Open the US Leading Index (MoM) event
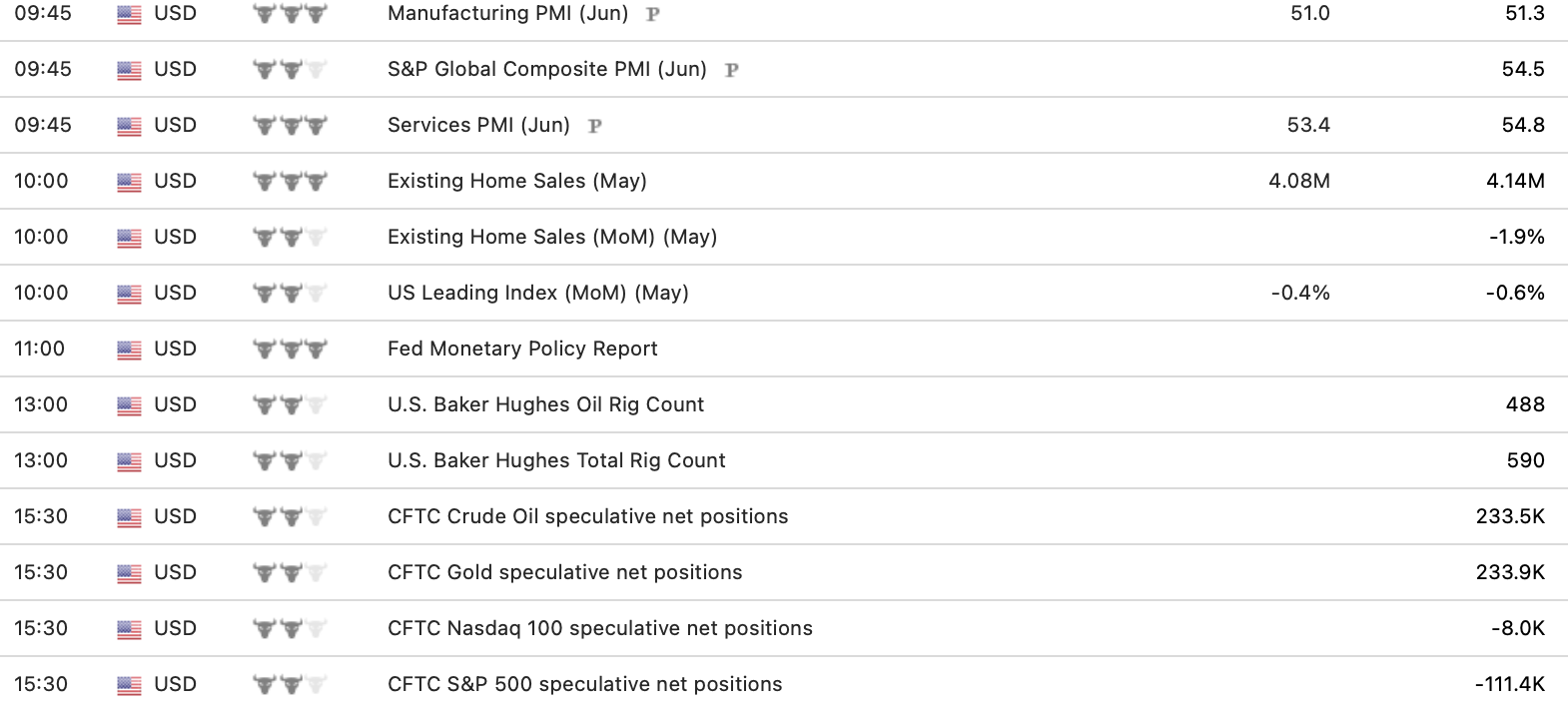The height and width of the screenshot is (715, 1568). click(x=538, y=293)
